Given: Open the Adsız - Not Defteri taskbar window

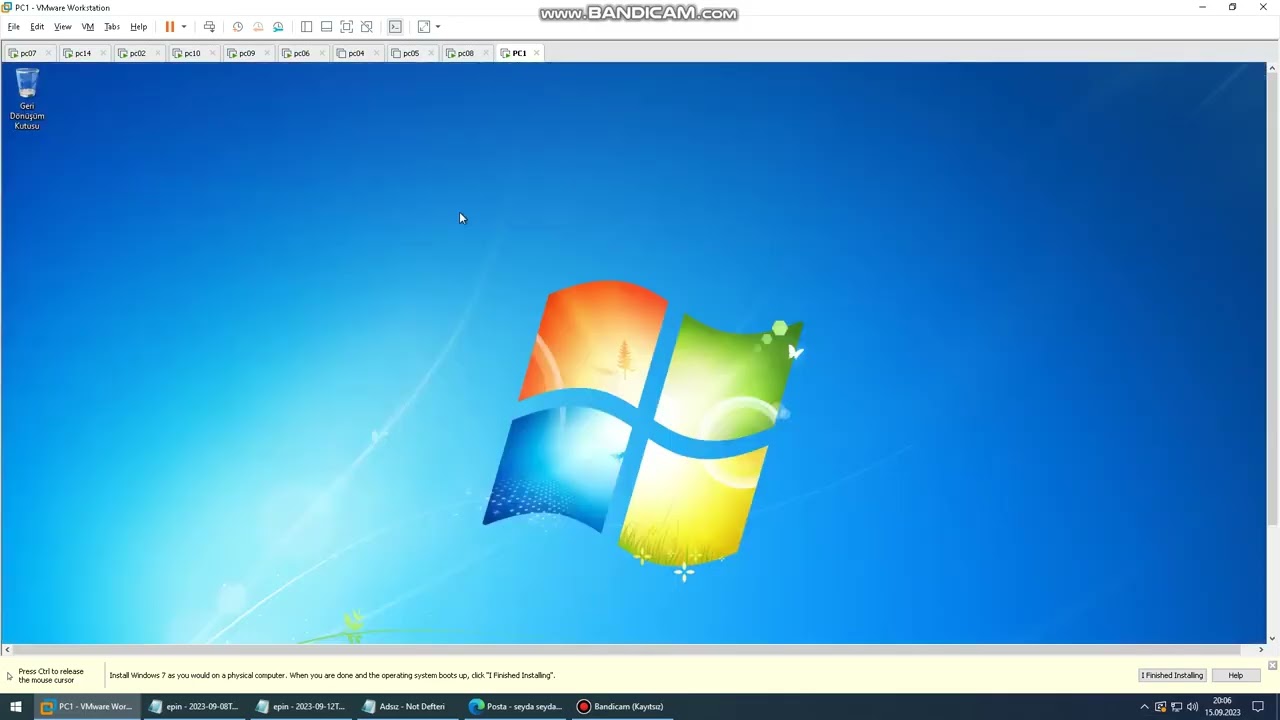Looking at the screenshot, I should [408, 707].
